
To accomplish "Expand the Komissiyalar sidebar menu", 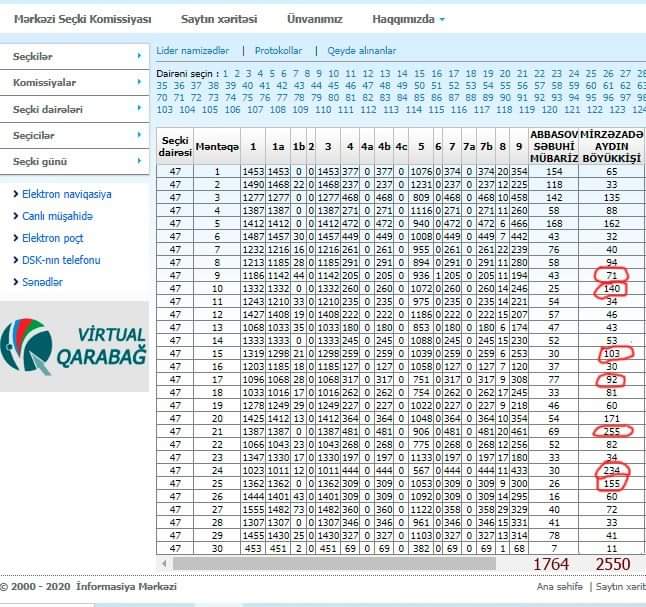I will click(75, 82).
